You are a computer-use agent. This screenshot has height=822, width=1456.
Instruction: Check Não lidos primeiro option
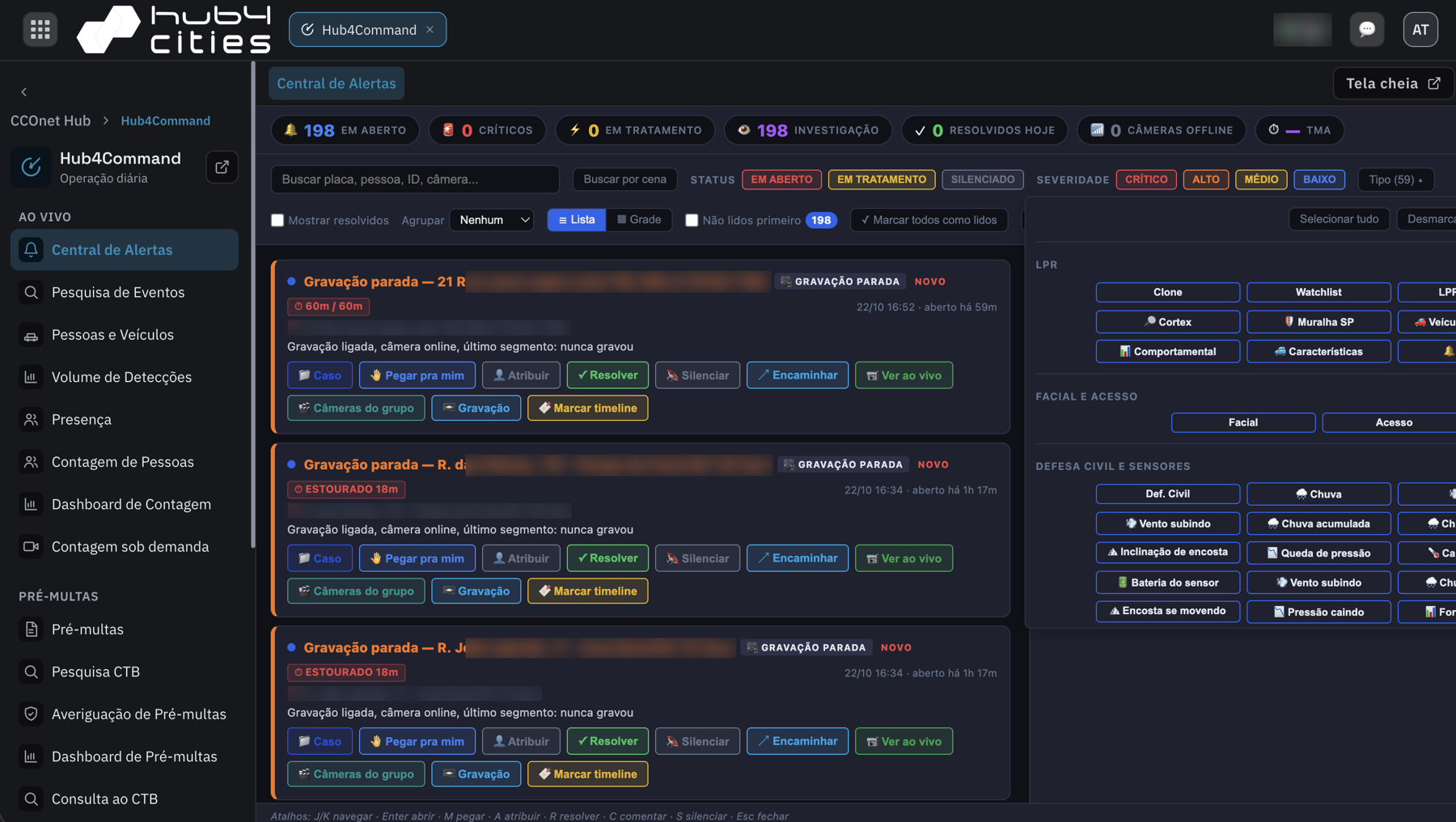[692, 220]
